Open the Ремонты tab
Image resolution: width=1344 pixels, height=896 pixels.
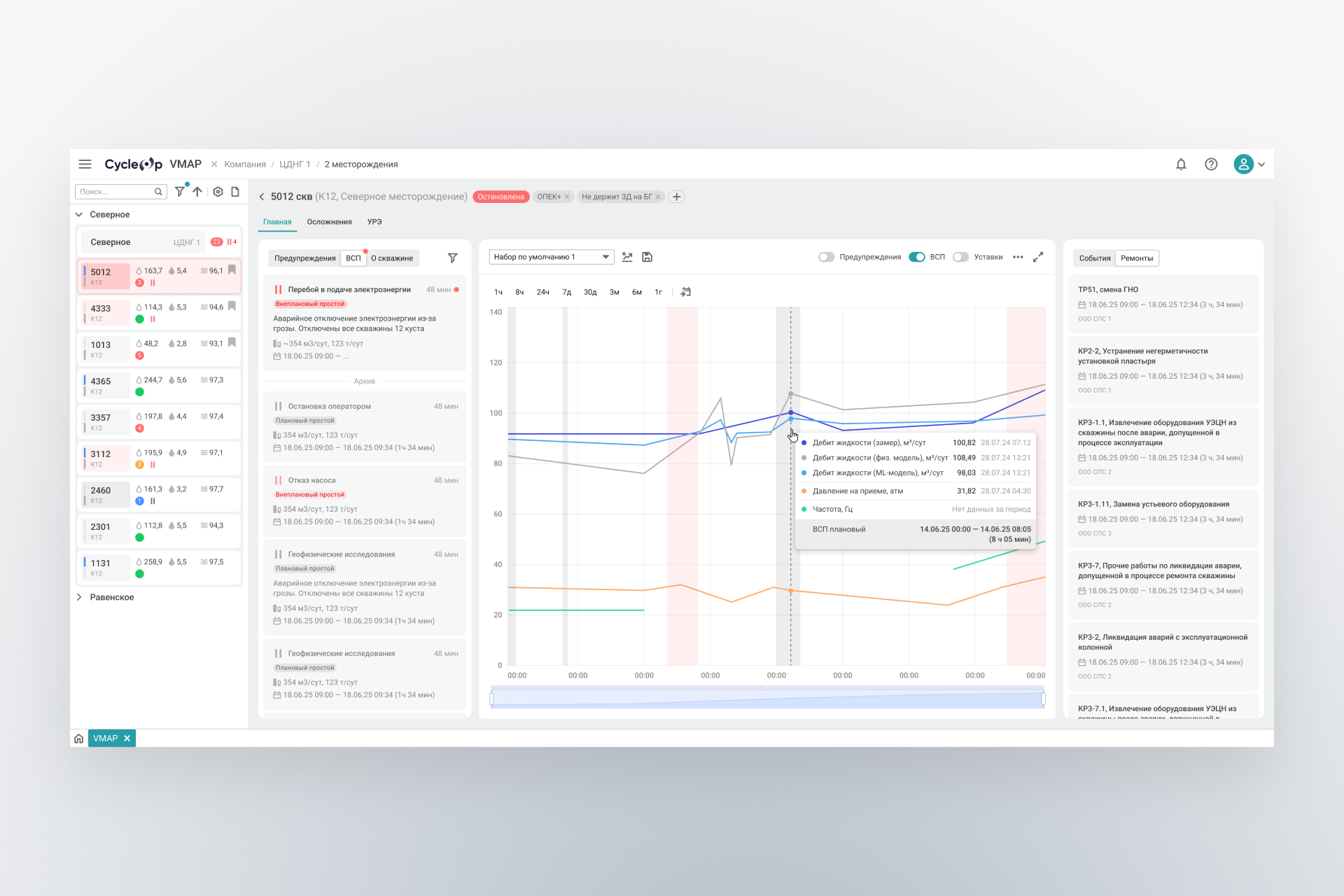click(1136, 258)
